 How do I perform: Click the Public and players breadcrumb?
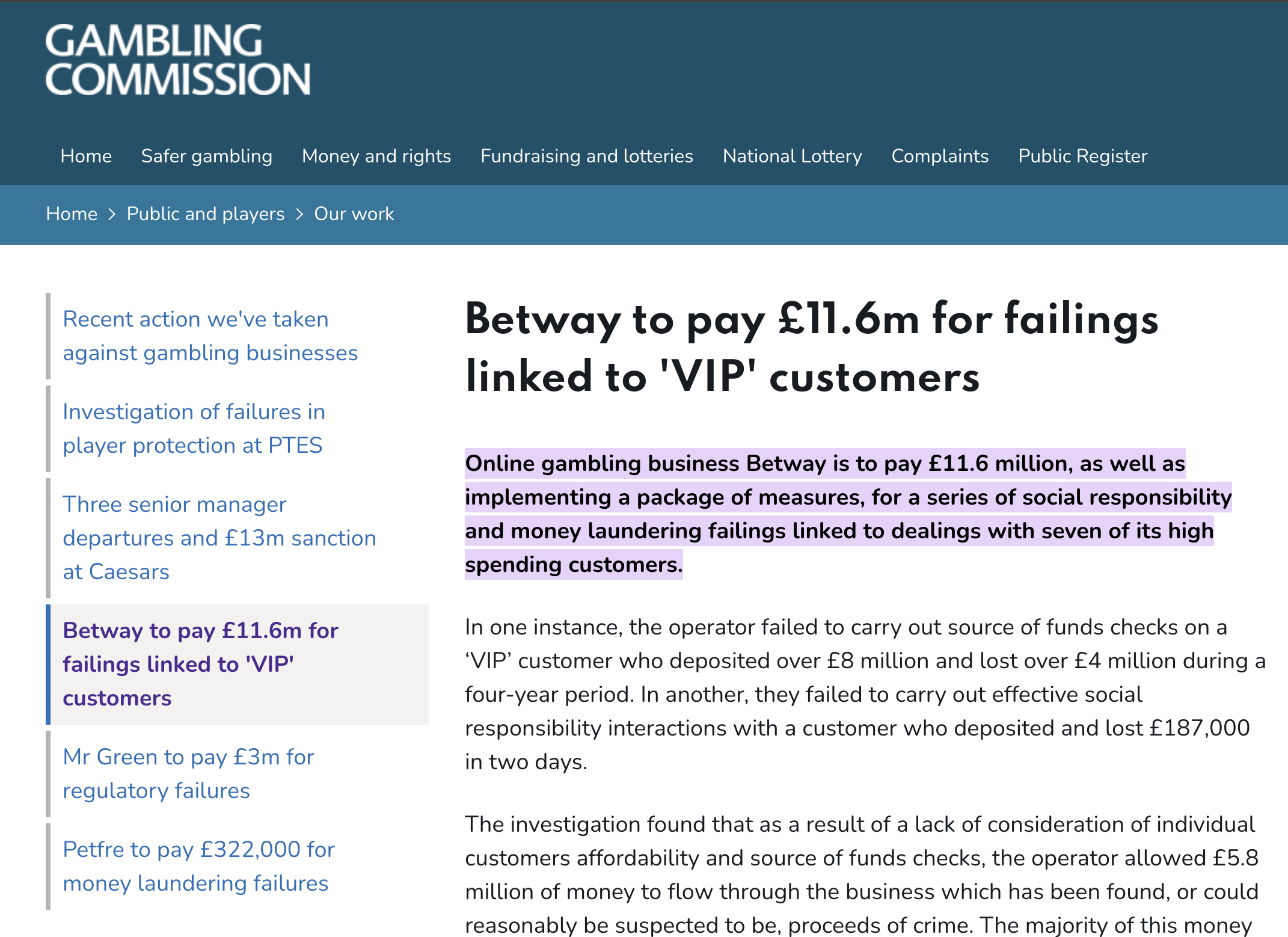(x=206, y=214)
